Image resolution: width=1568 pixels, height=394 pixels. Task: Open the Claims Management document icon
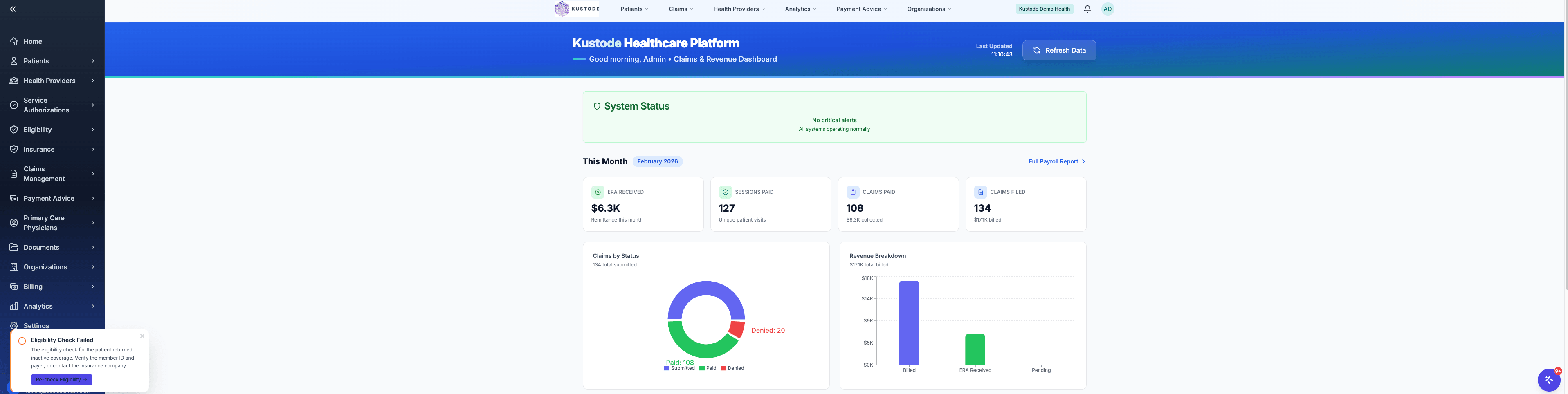point(14,173)
